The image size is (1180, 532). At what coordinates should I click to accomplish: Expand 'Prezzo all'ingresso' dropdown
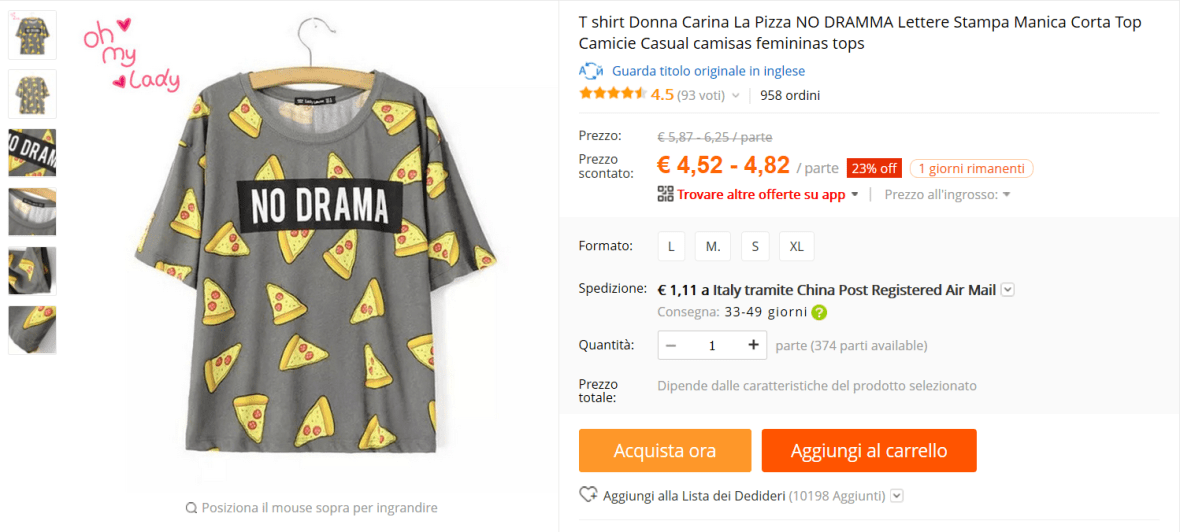(x=1006, y=195)
